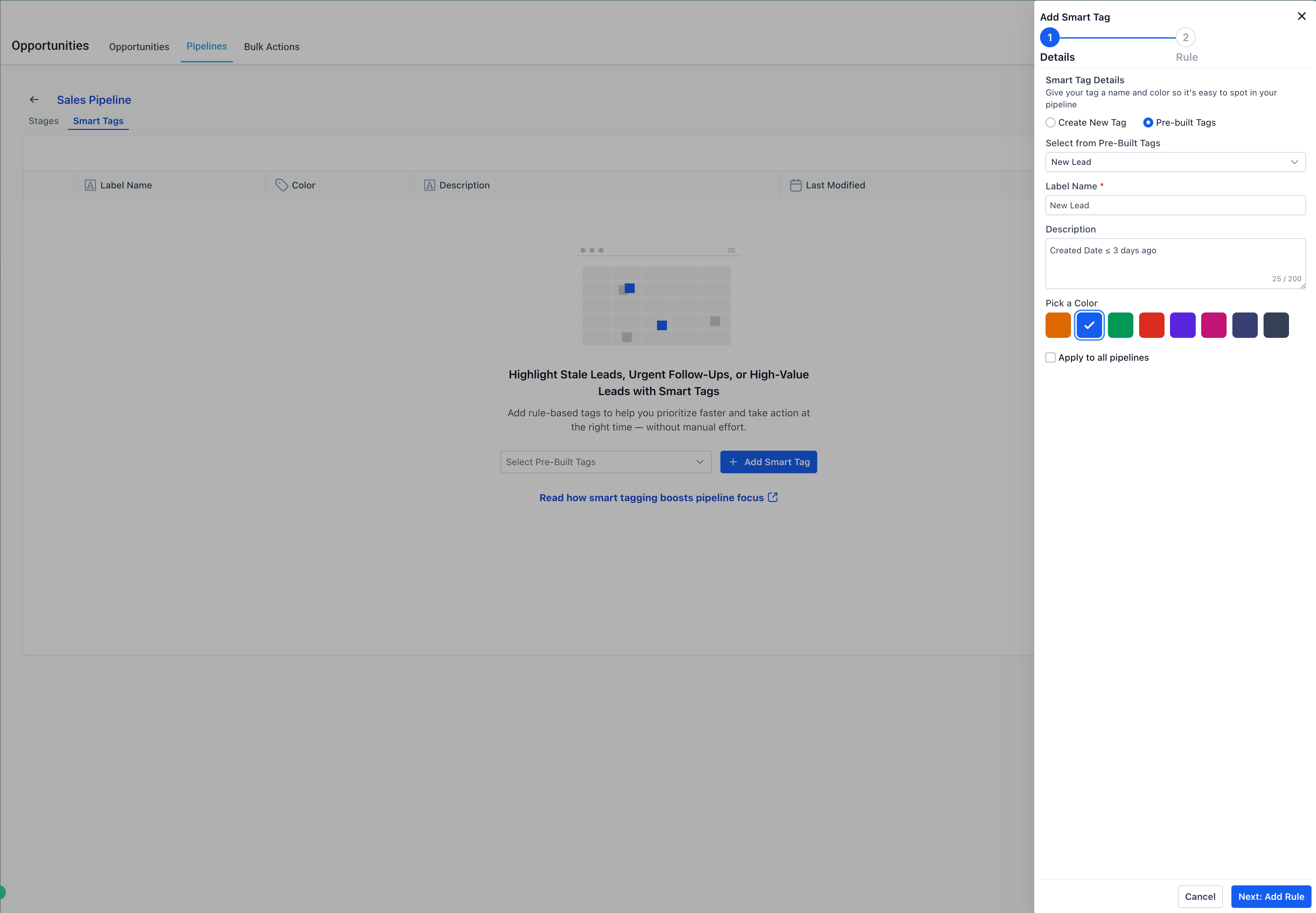
Task: Enable Apply to all pipelines checkbox
Action: [x=1050, y=357]
